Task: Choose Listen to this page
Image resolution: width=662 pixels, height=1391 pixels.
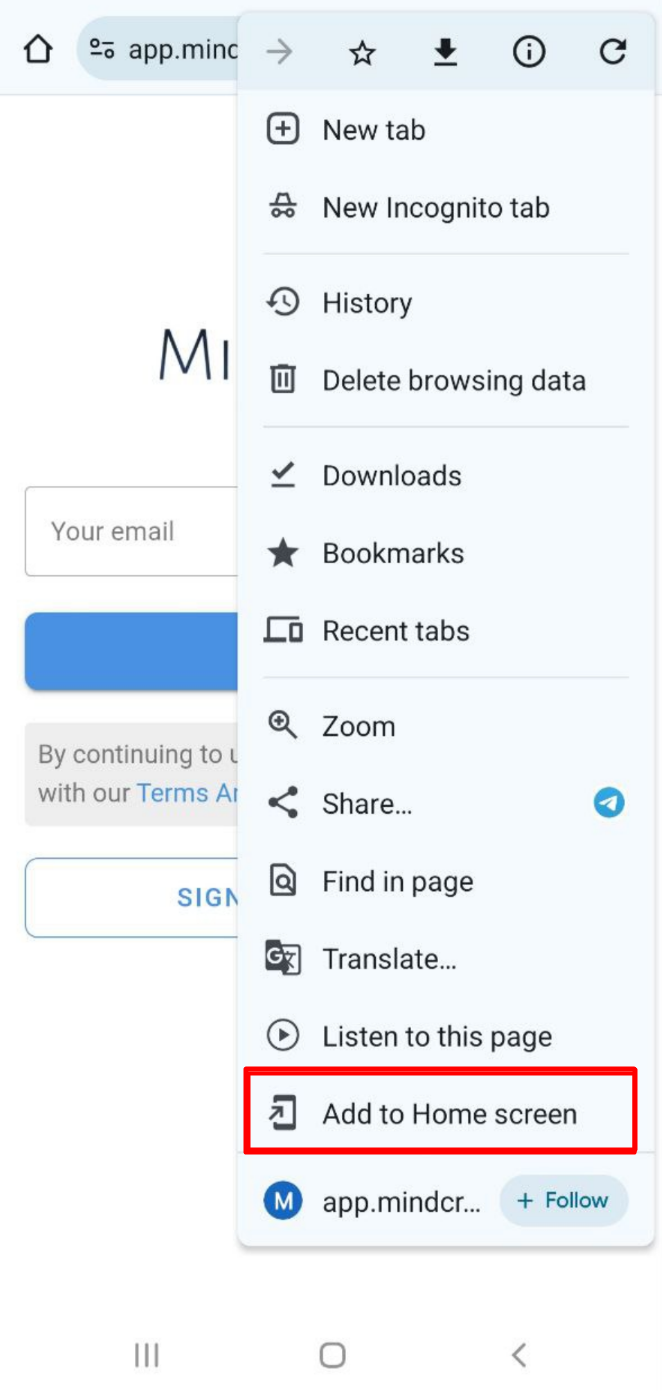Action: [436, 1037]
